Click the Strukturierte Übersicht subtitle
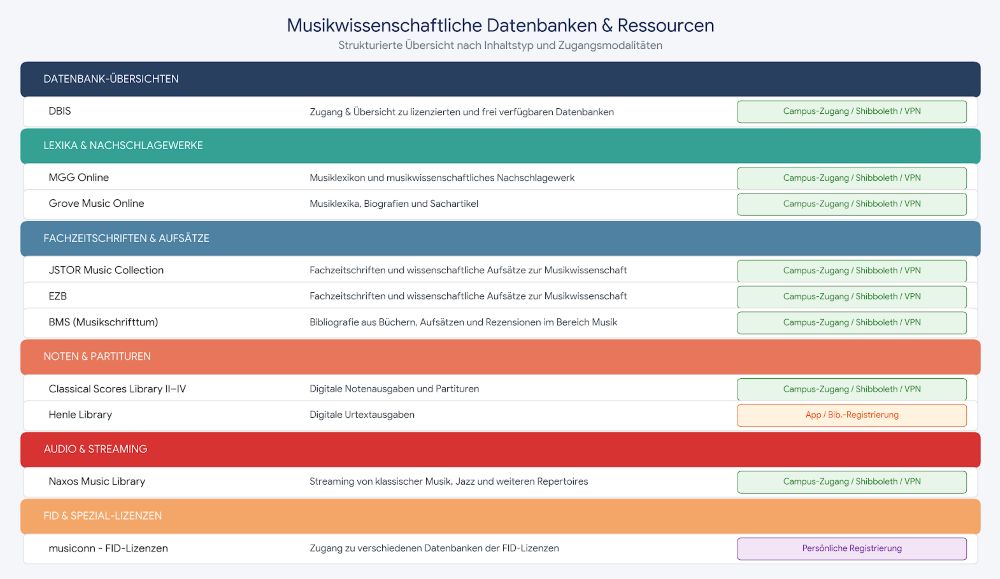The width and height of the screenshot is (1000, 579). [500, 45]
